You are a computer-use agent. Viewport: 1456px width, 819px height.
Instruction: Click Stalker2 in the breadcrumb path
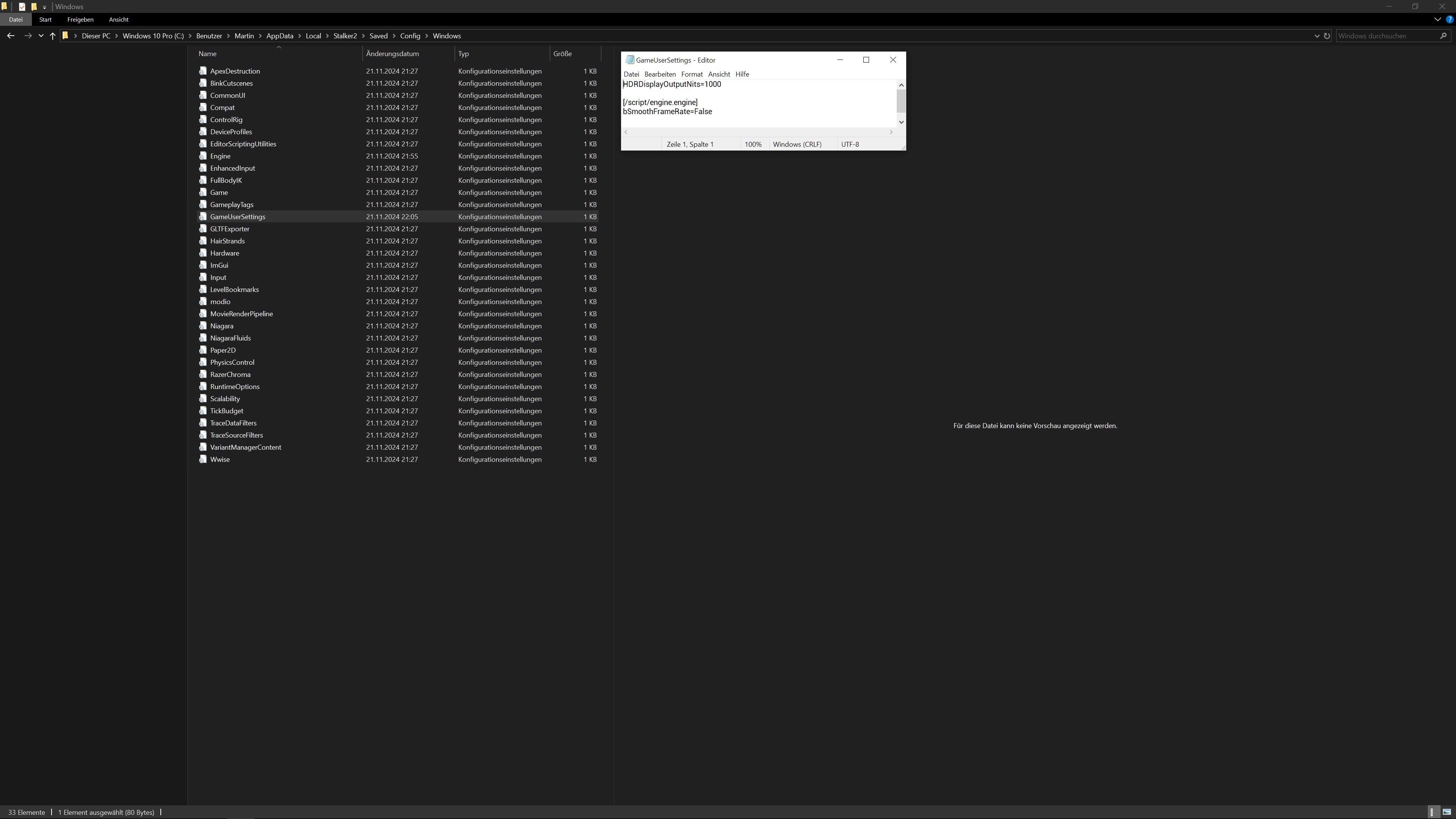345,36
